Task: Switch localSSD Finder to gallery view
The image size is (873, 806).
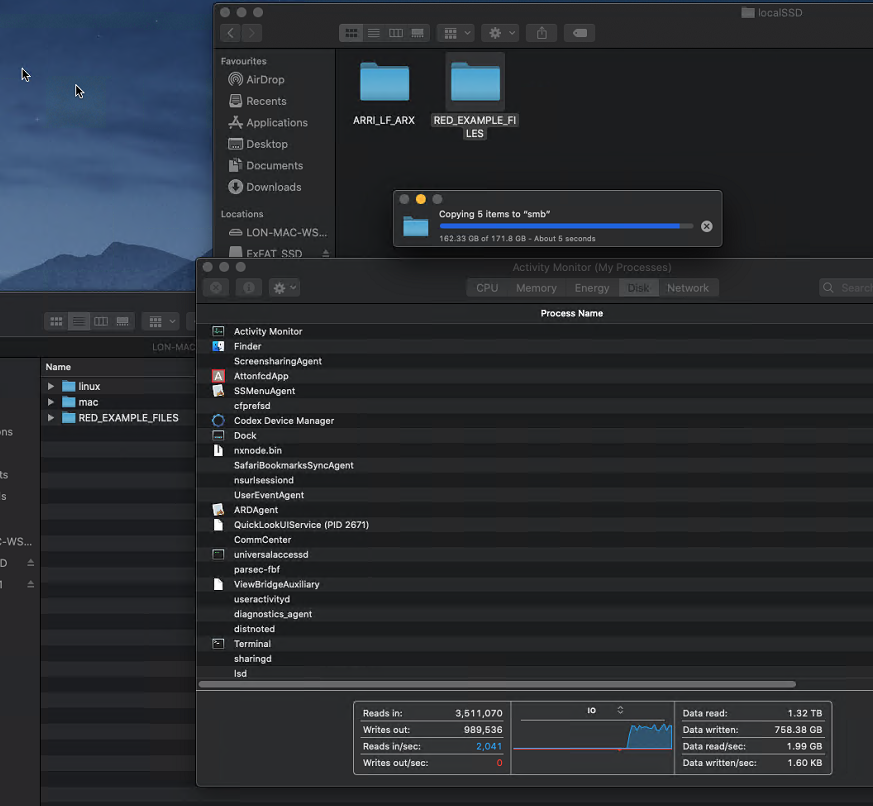Action: click(418, 33)
